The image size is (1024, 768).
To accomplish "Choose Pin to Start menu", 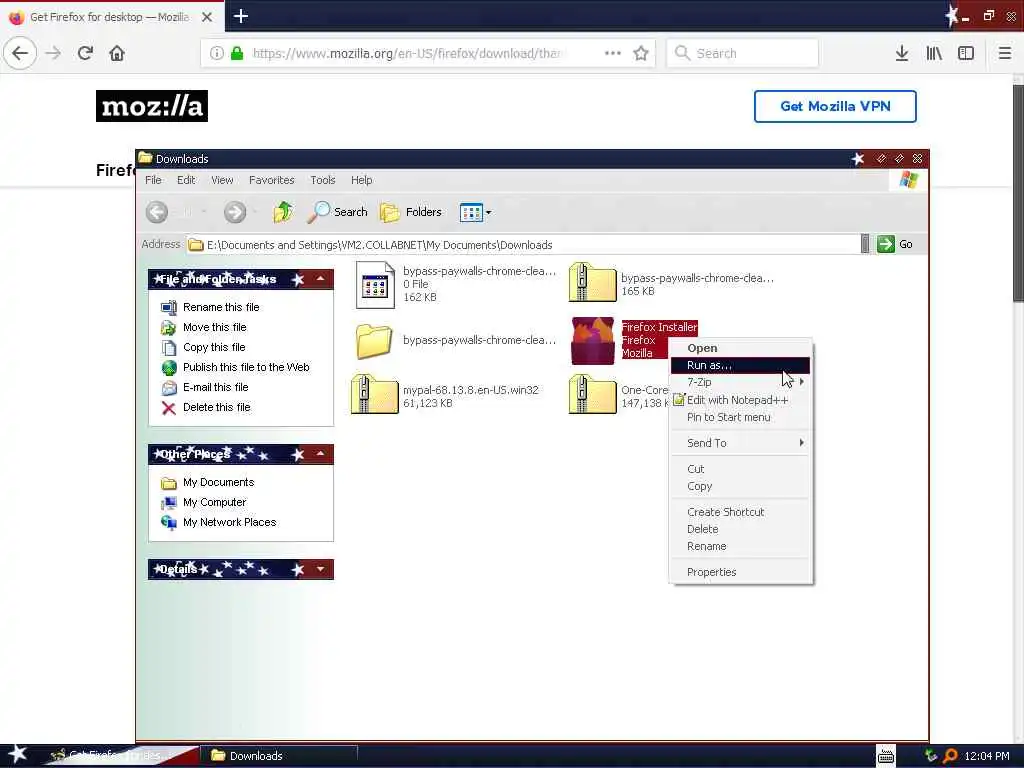I will point(741,417).
